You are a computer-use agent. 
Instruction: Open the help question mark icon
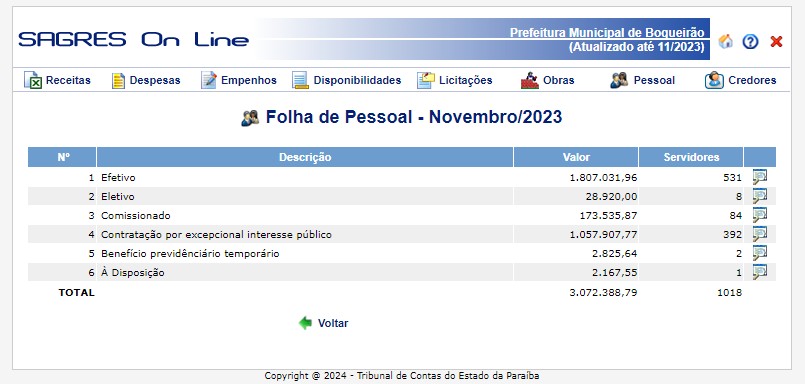tap(750, 42)
